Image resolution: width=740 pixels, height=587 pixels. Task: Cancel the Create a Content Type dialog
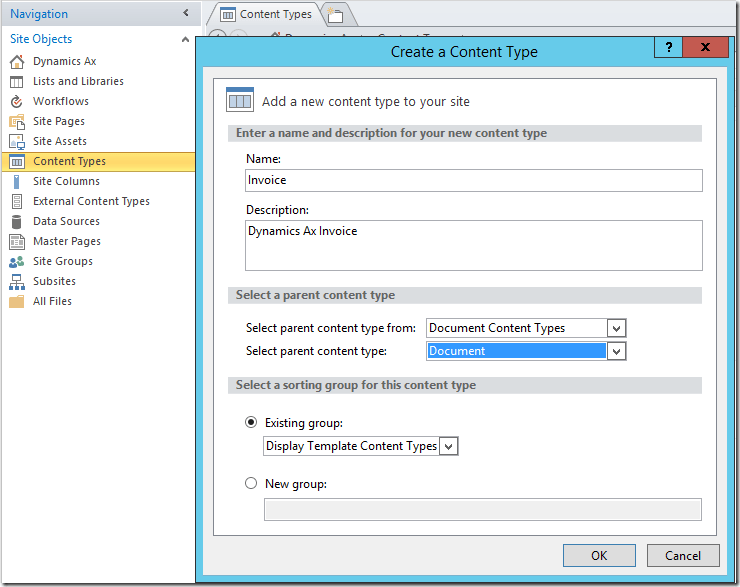(x=683, y=555)
